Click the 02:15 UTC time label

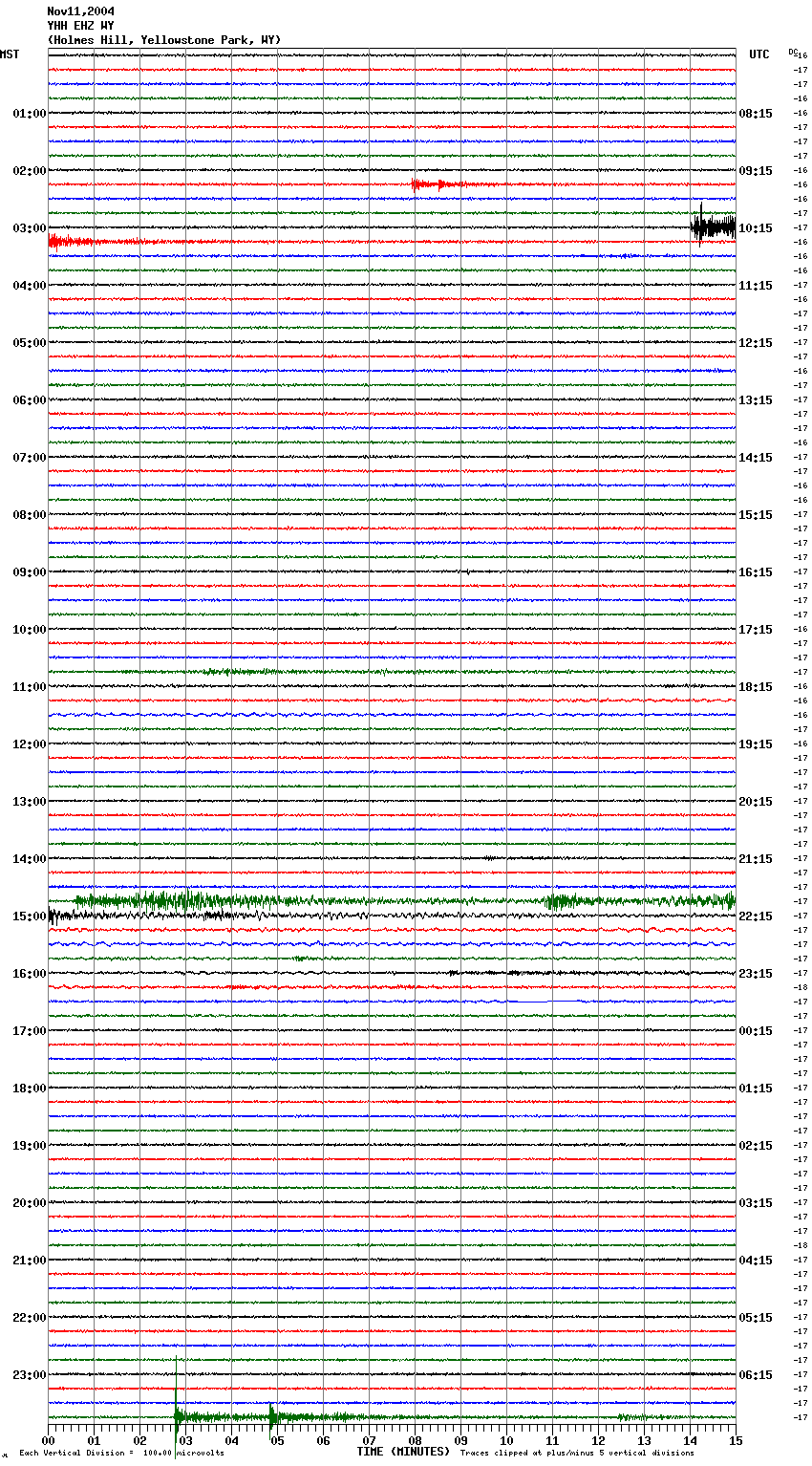(x=756, y=1146)
